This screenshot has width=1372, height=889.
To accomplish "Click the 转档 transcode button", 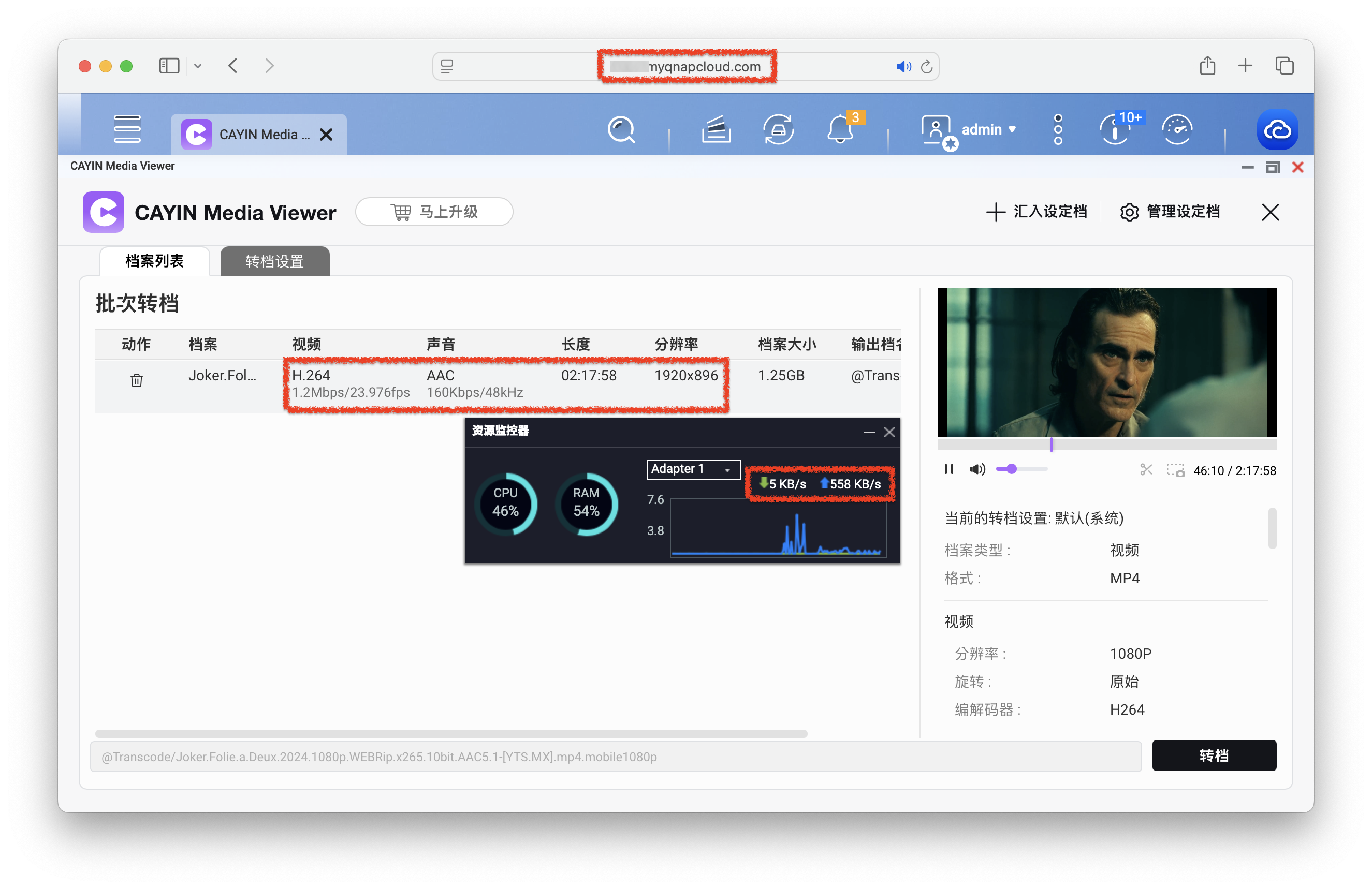I will pyautogui.click(x=1214, y=755).
